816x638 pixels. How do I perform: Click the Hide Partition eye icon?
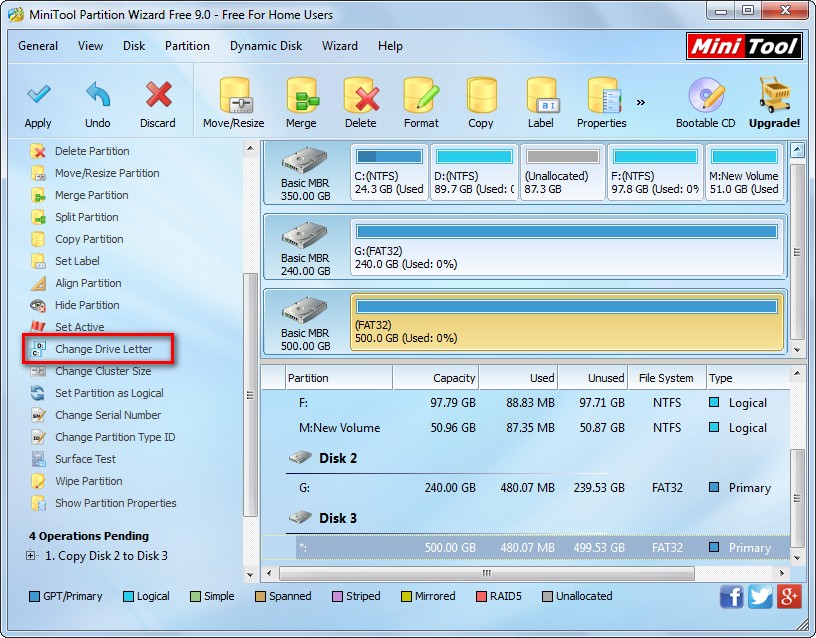click(38, 305)
